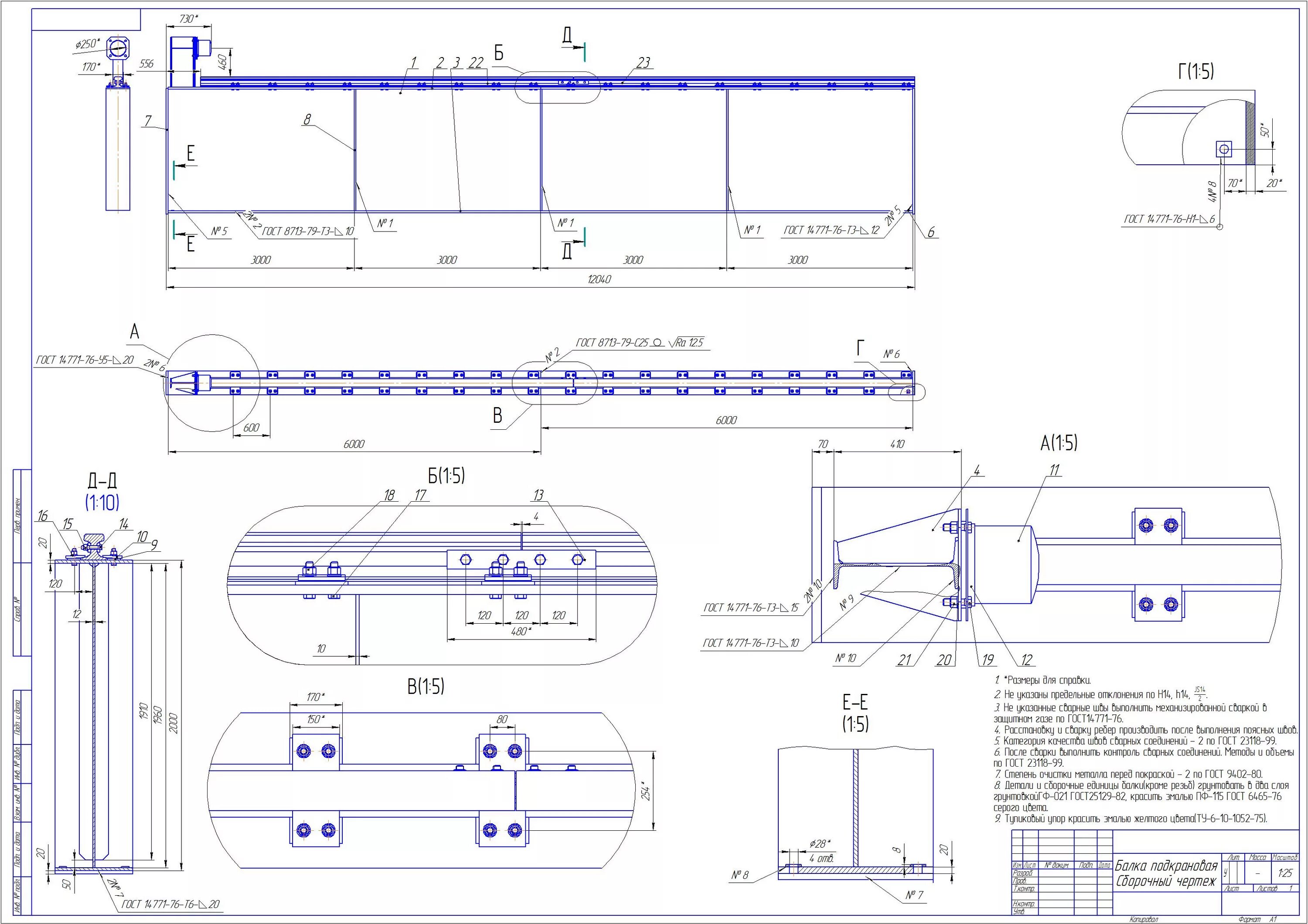Screen dimensions: 1308x924
Task: Click the height dimension "1910"
Action: 143,710
